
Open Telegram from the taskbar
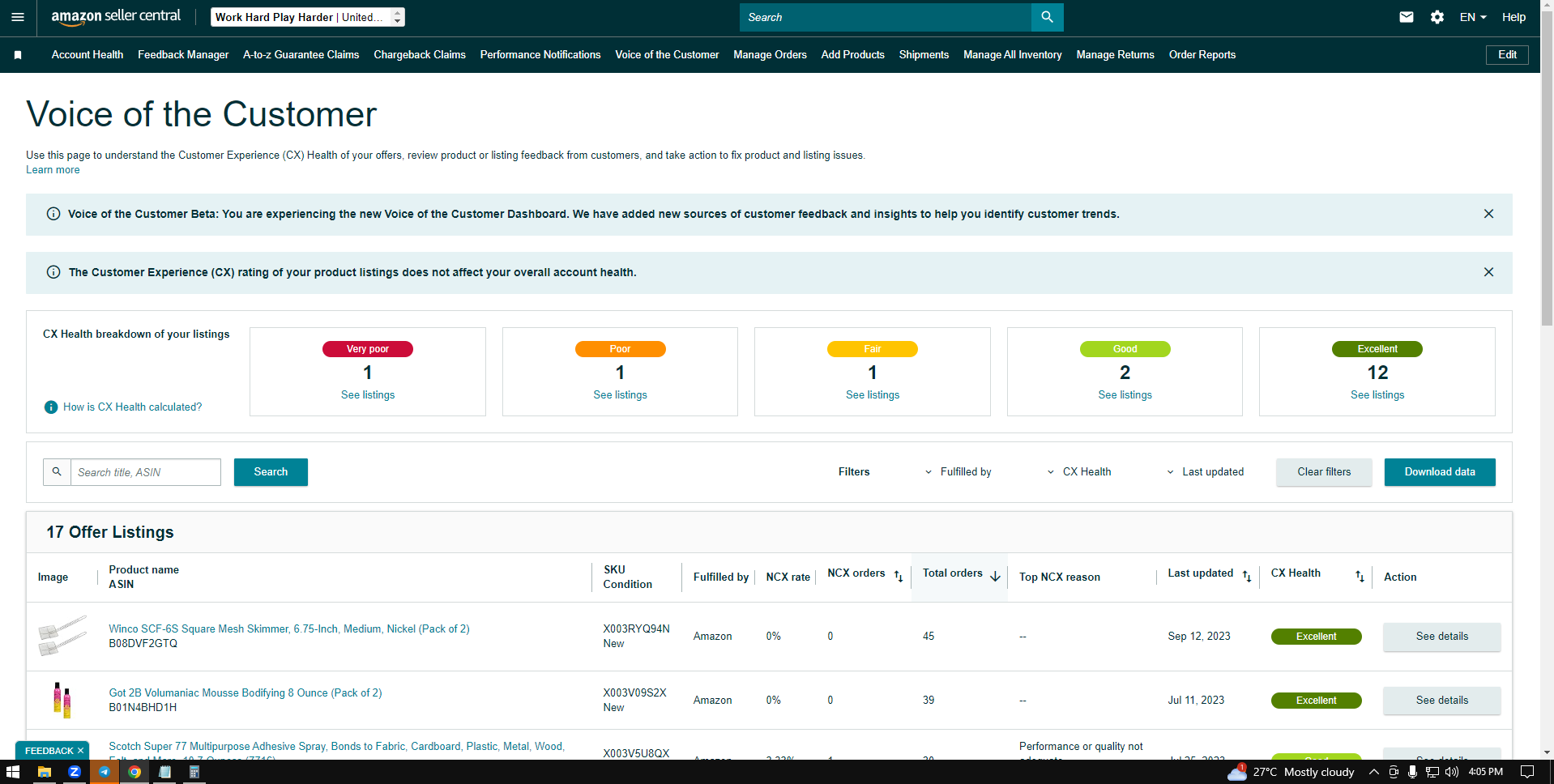[x=105, y=772]
